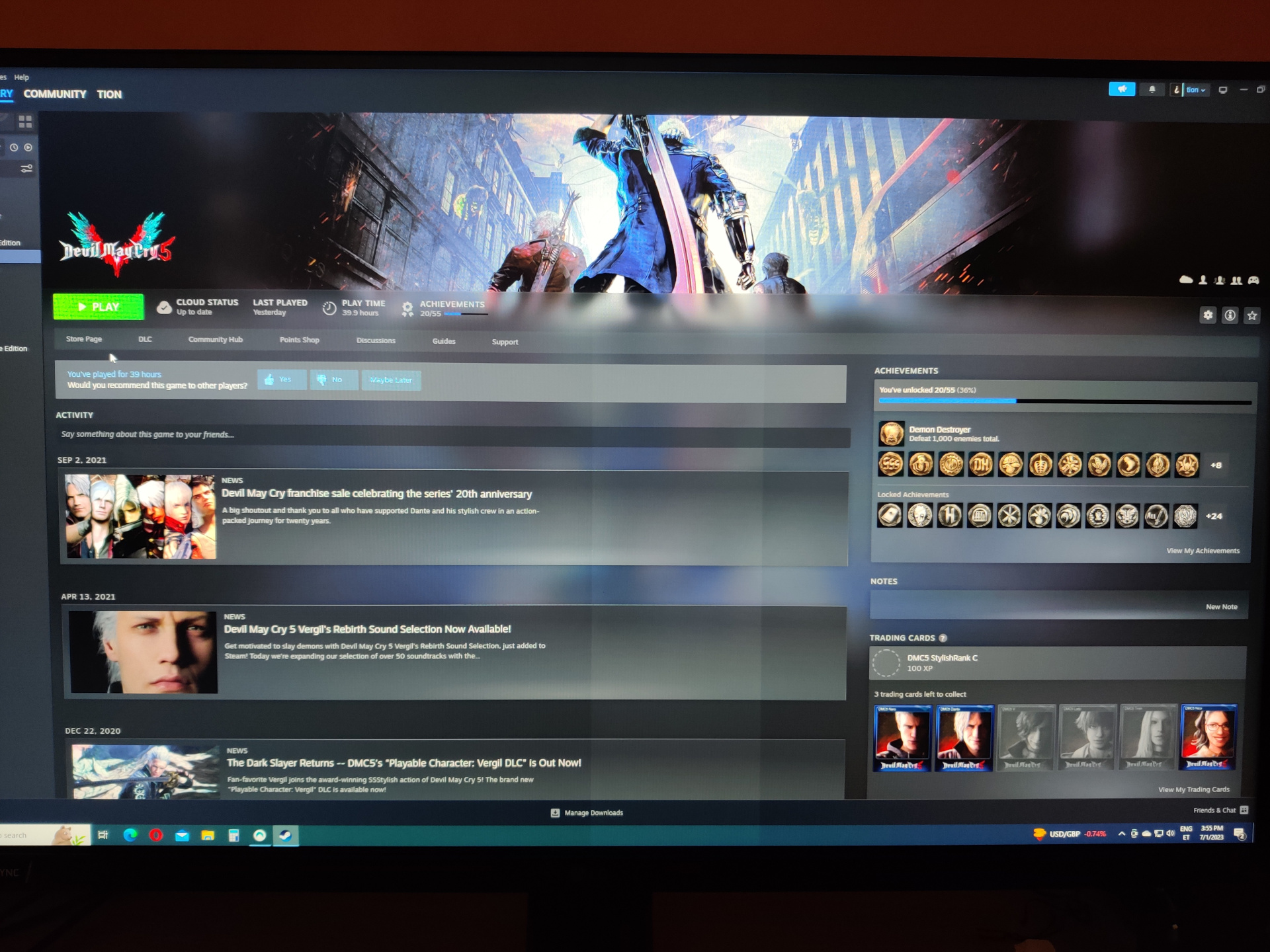Open the Help menu
Screen dimensions: 1270x952
[x=22, y=77]
